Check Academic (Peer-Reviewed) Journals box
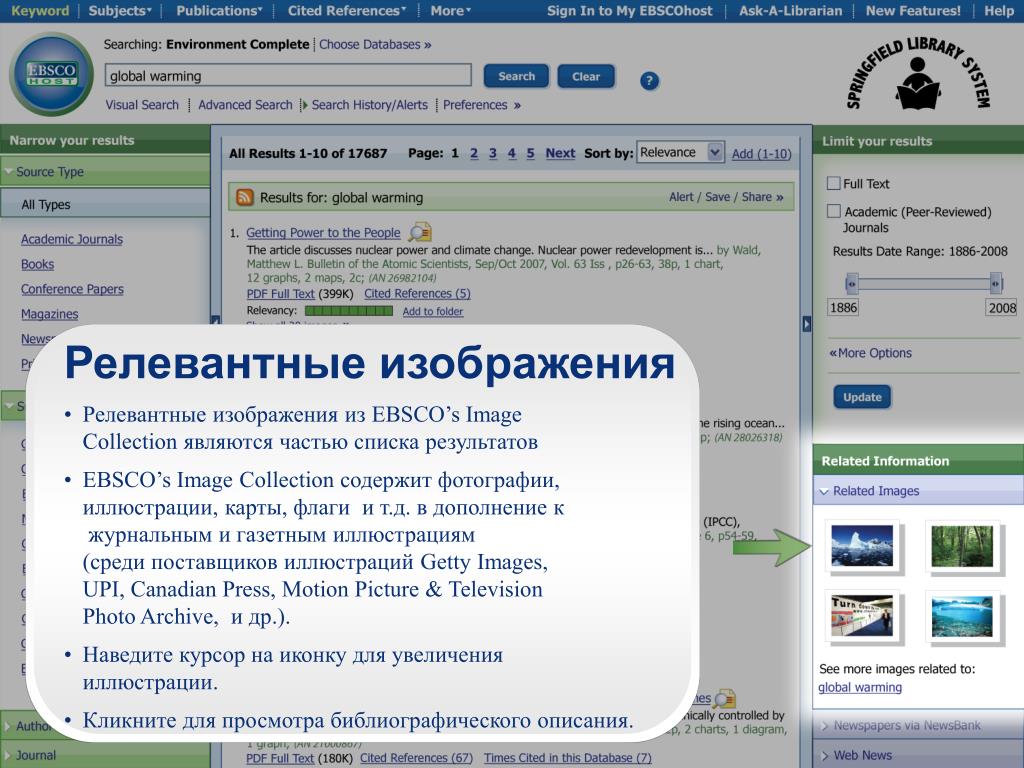The width and height of the screenshot is (1024, 768). pos(833,211)
